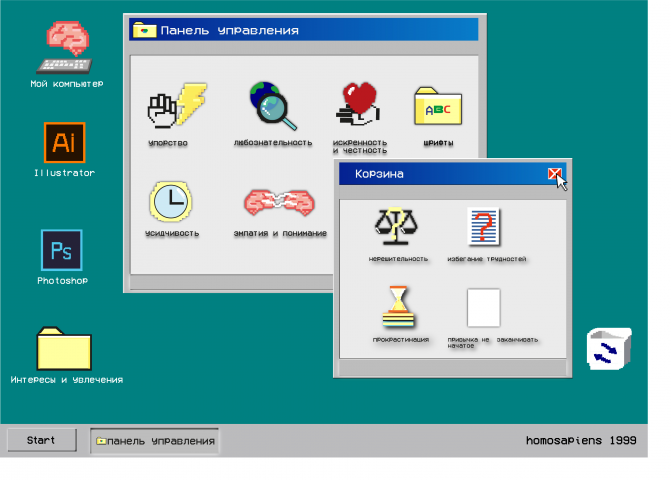Click the homosapiens 1999 tray text
Screen dimensions: 671x480
pyautogui.click(x=581, y=440)
